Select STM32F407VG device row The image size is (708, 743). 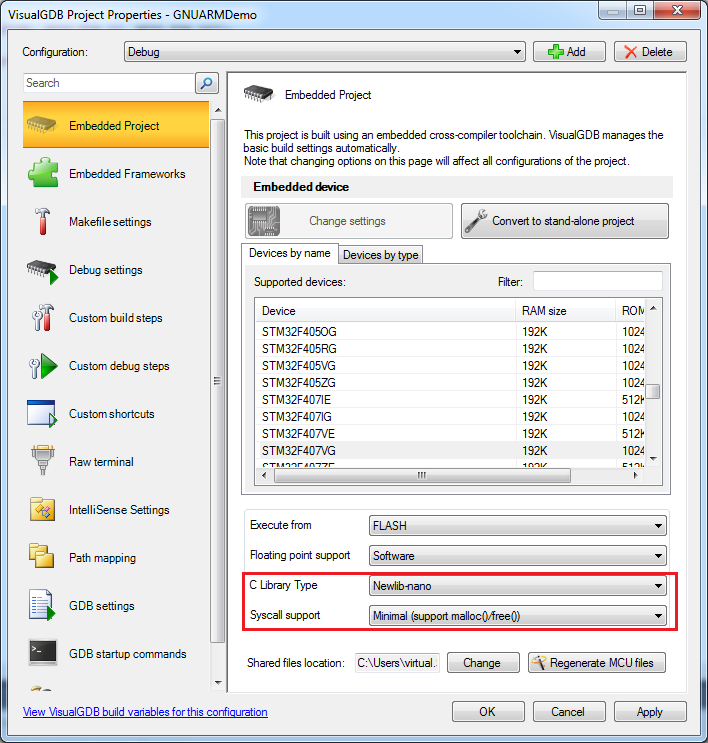coord(449,451)
